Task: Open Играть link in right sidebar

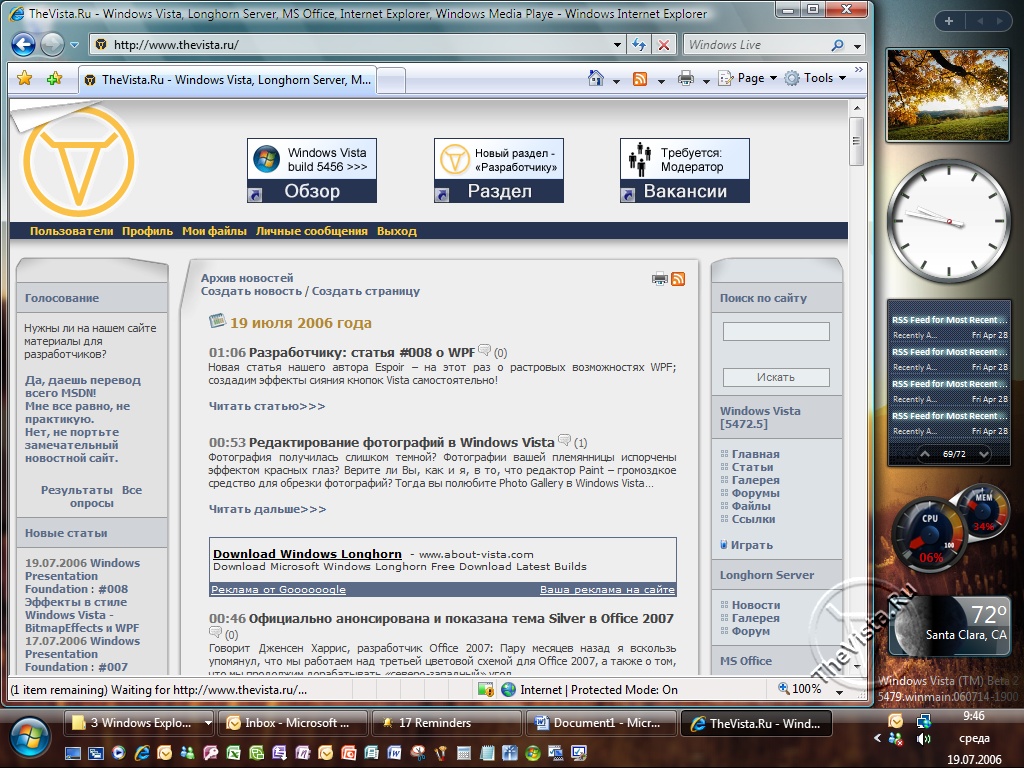Action: (x=752, y=545)
